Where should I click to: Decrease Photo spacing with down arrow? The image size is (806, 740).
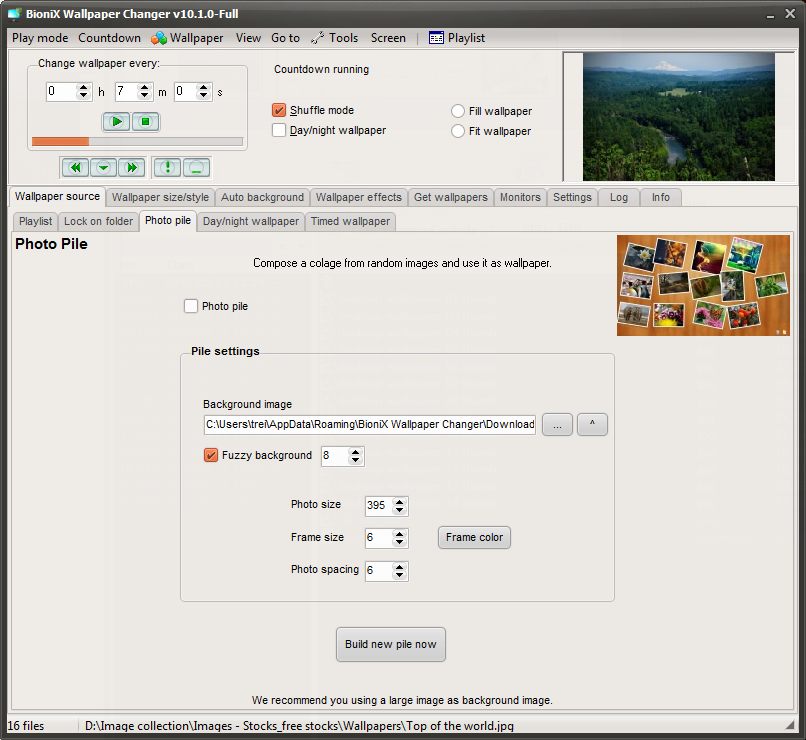coord(399,575)
